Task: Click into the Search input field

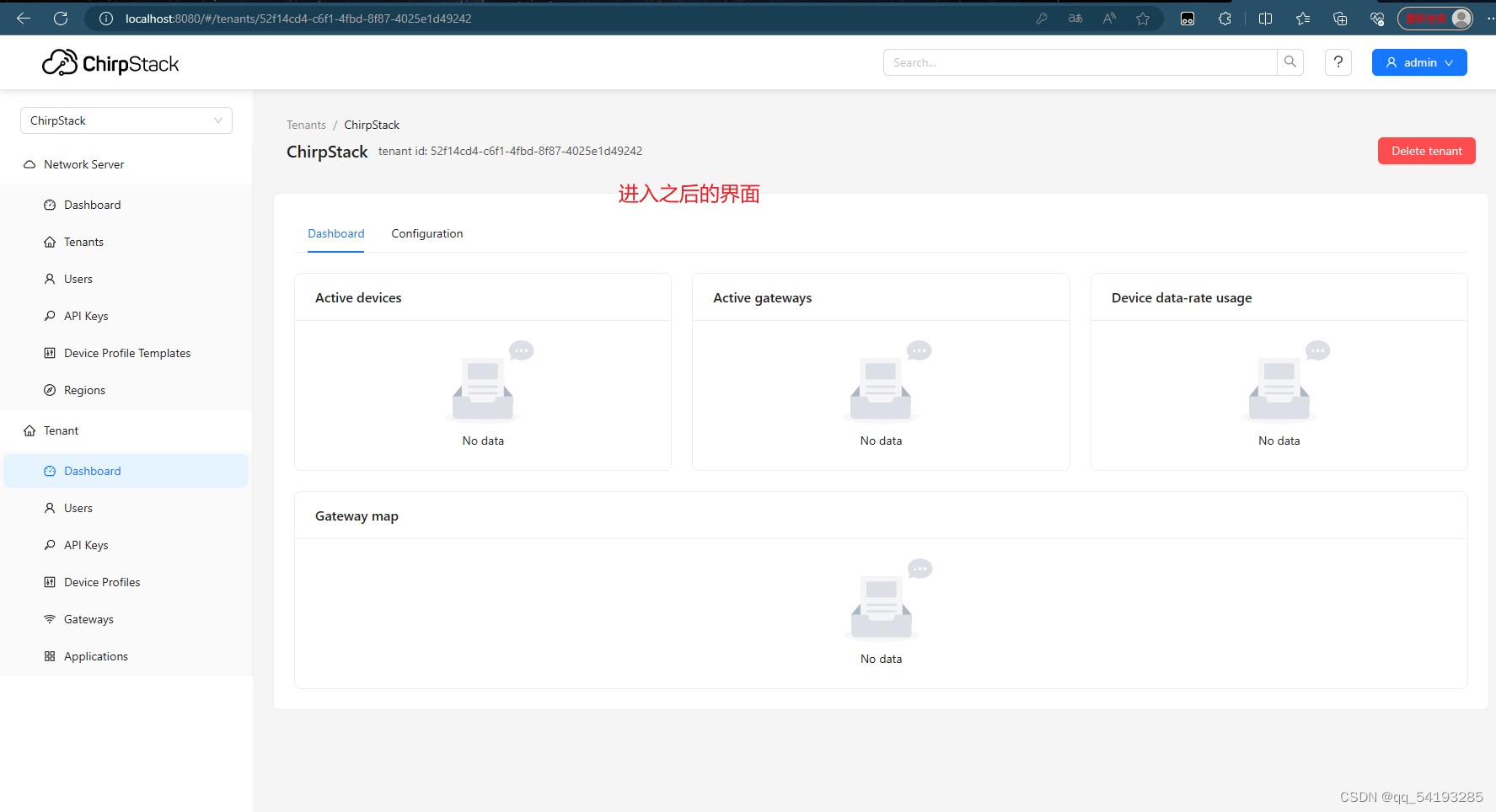Action: pos(1079,62)
